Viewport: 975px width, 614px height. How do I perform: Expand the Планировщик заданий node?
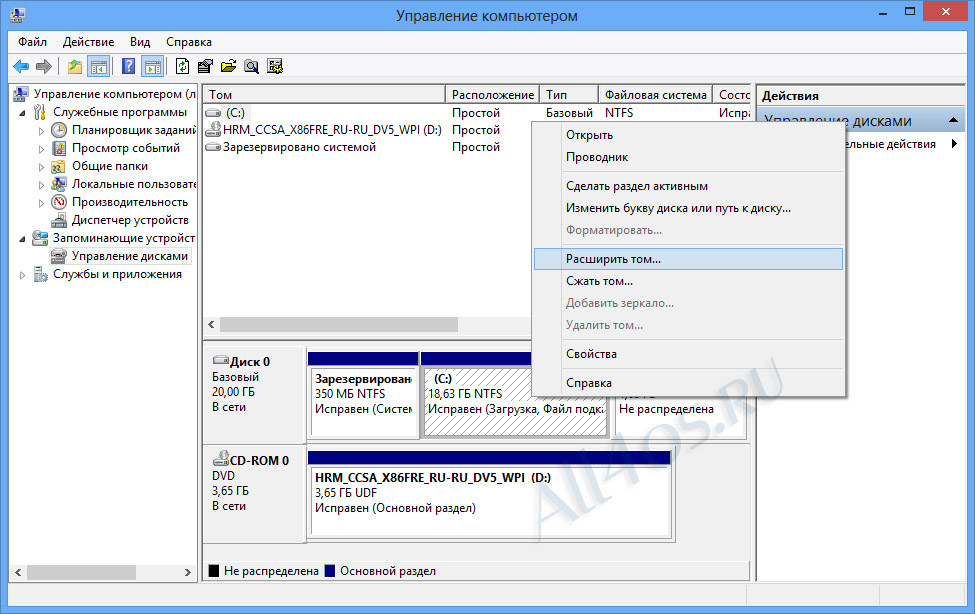pos(41,131)
